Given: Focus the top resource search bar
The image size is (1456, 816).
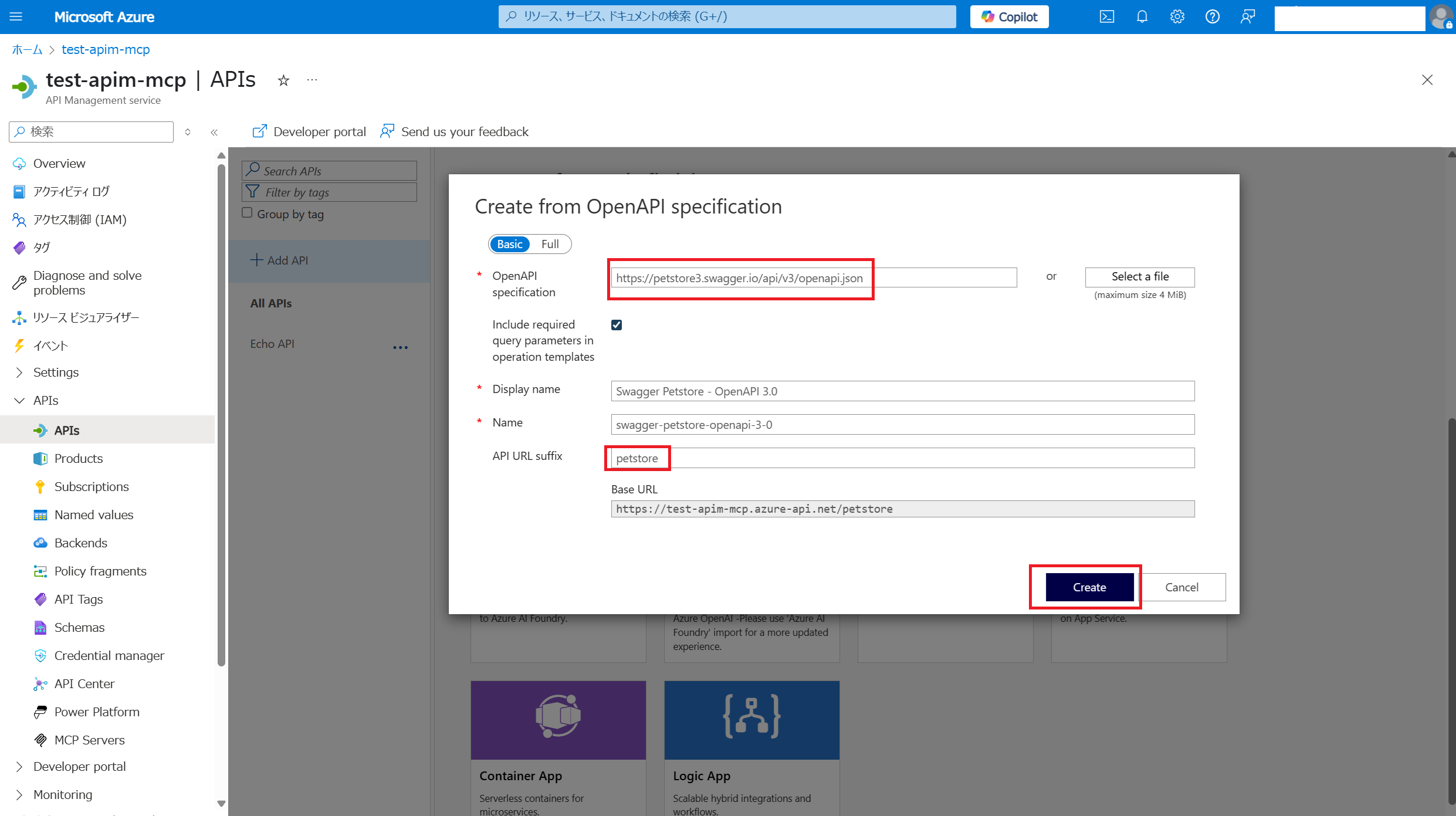Looking at the screenshot, I should [727, 16].
